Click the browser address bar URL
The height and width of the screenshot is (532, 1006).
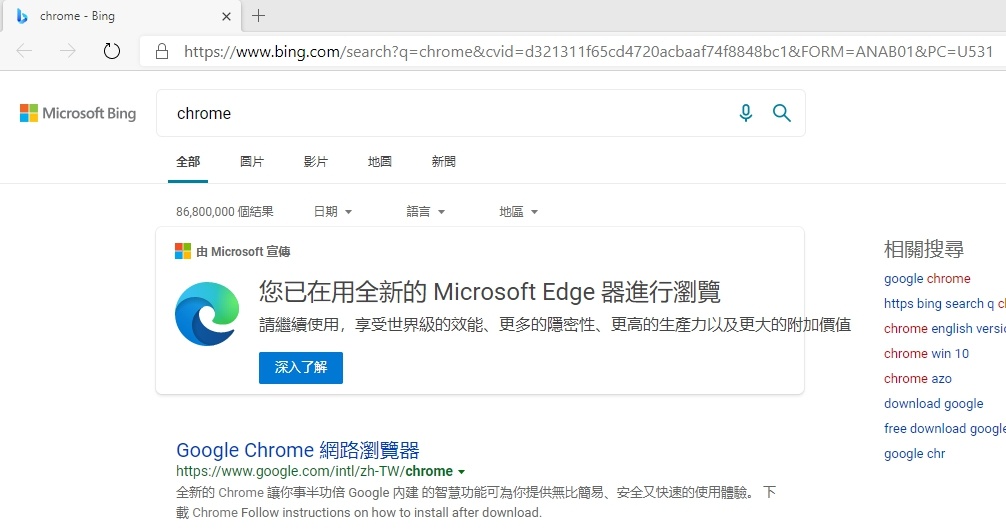(588, 51)
